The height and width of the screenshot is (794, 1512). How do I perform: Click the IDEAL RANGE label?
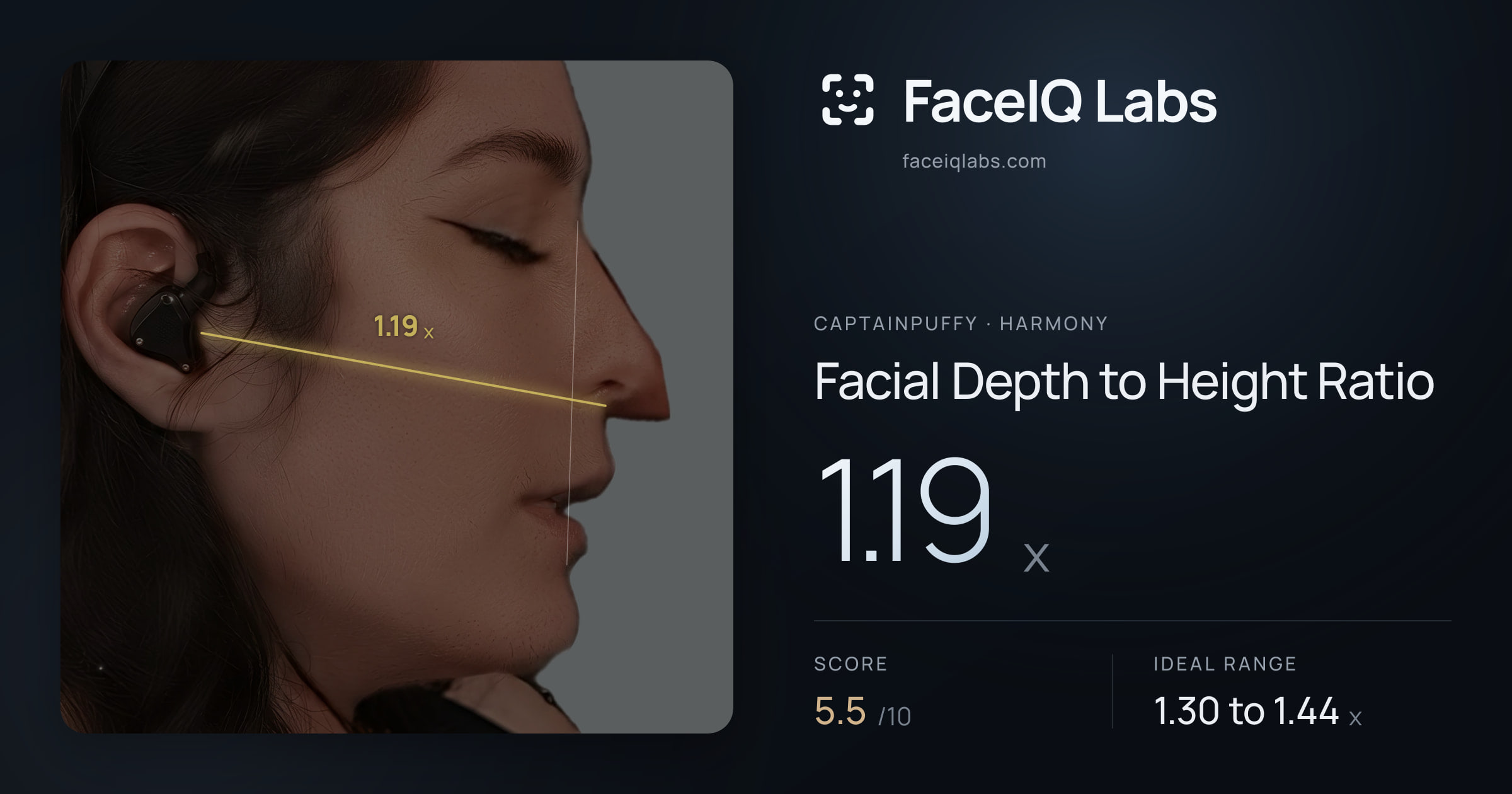coord(1225,664)
